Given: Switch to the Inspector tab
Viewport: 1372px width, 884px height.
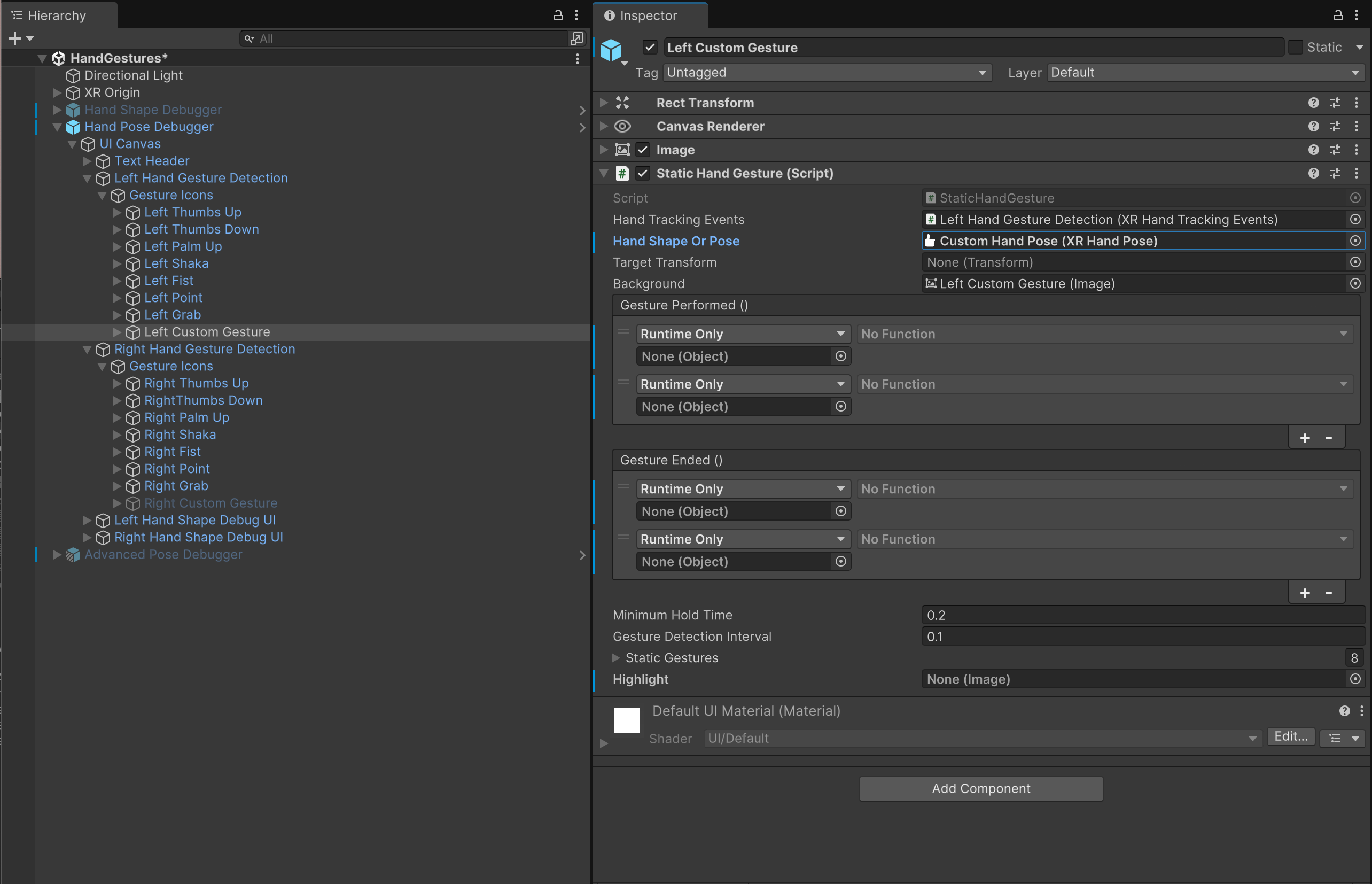Looking at the screenshot, I should click(x=649, y=15).
